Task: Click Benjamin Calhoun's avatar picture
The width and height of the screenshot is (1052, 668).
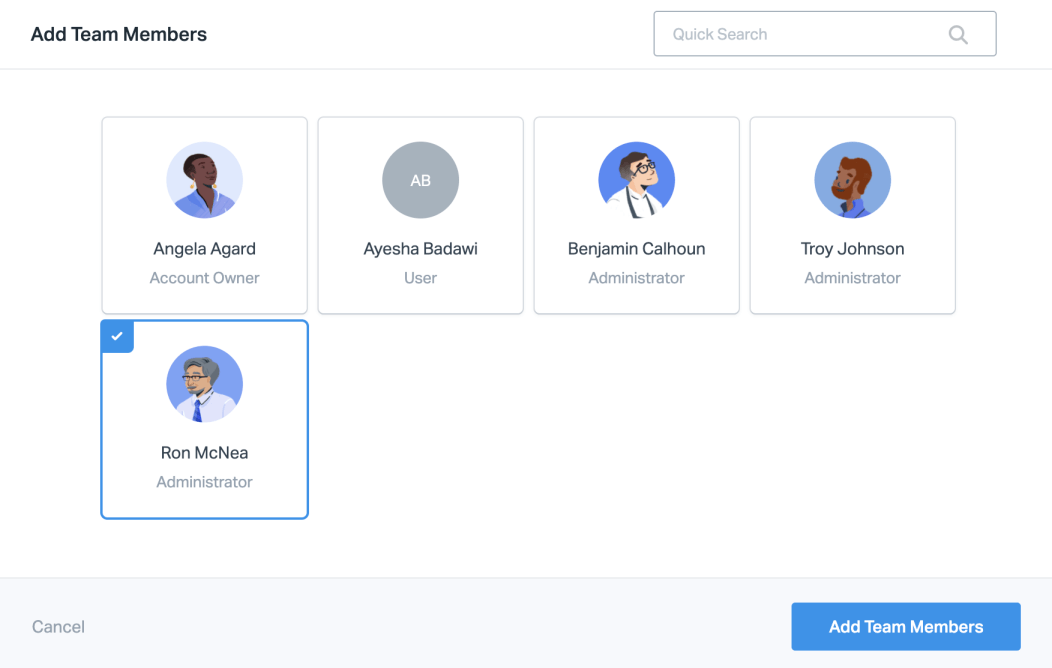Action: pyautogui.click(x=637, y=180)
